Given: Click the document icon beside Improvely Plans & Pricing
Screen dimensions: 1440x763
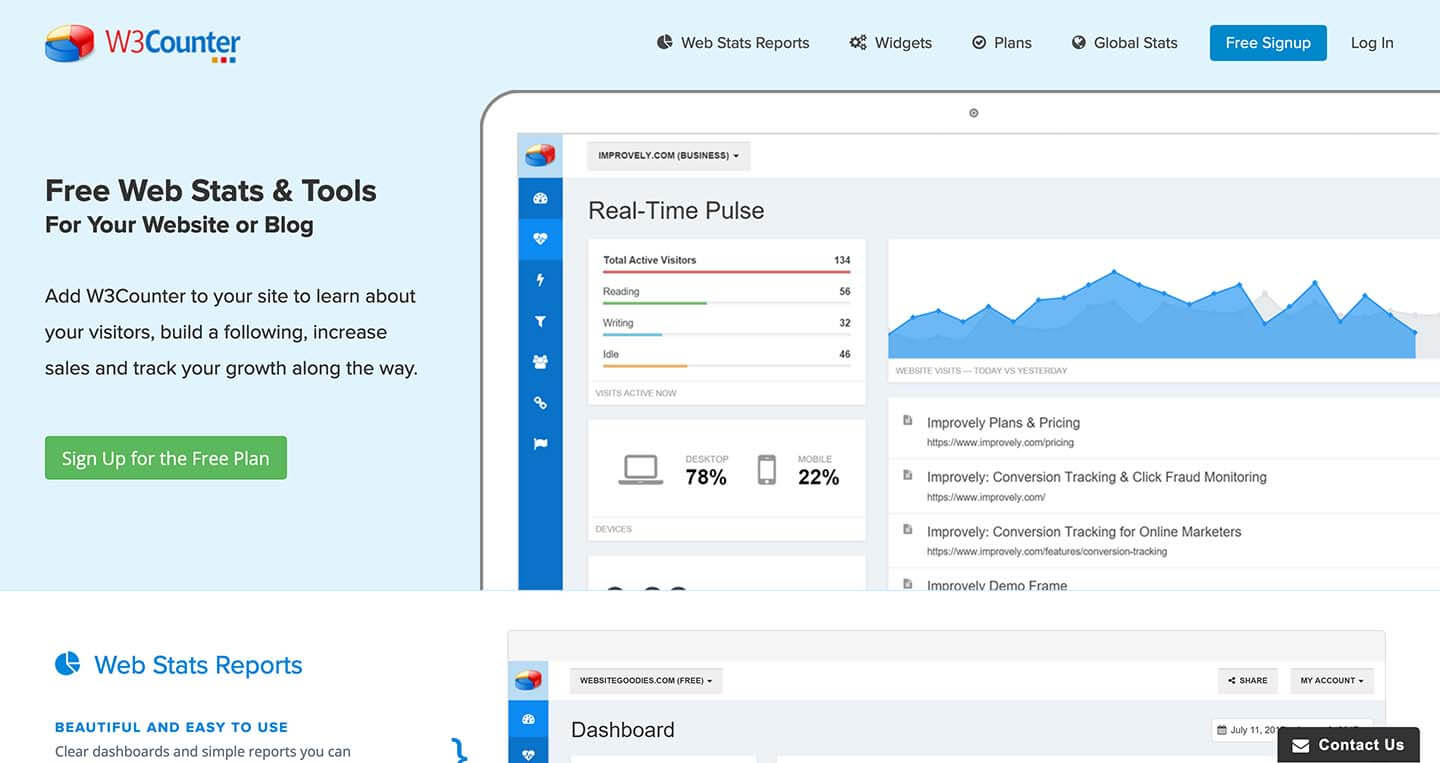Looking at the screenshot, I should tap(908, 420).
